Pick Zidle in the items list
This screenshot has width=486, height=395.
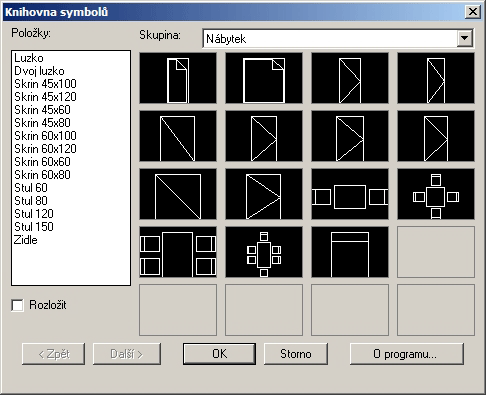coord(26,240)
